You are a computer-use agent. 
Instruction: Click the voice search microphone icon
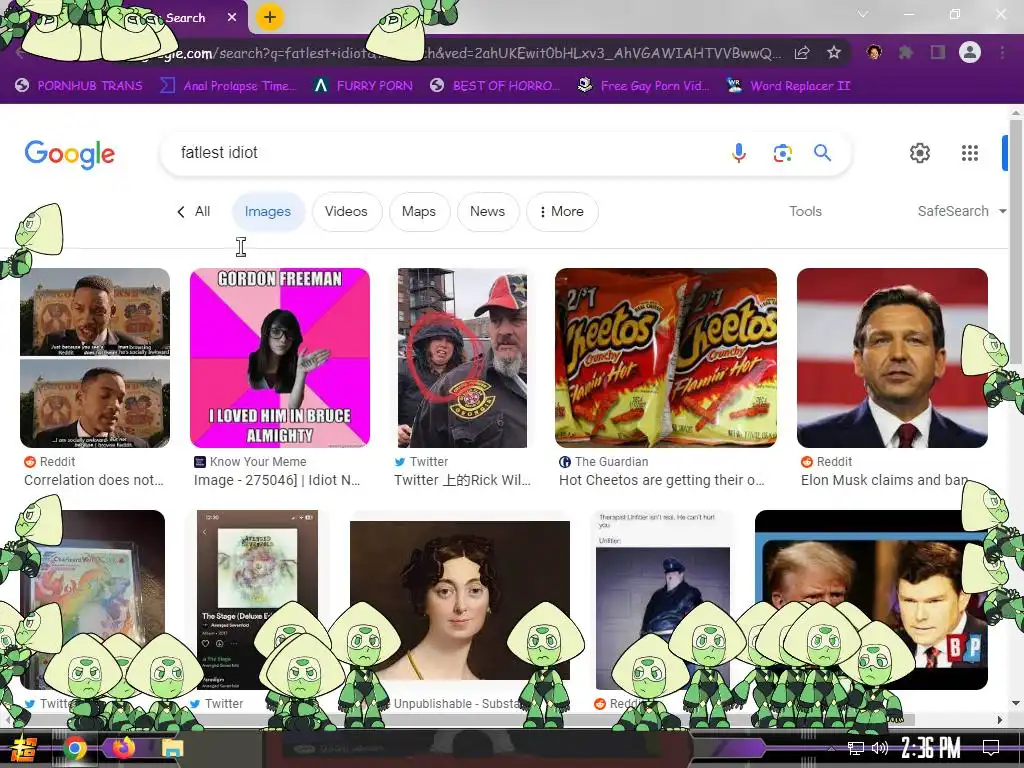pos(739,153)
